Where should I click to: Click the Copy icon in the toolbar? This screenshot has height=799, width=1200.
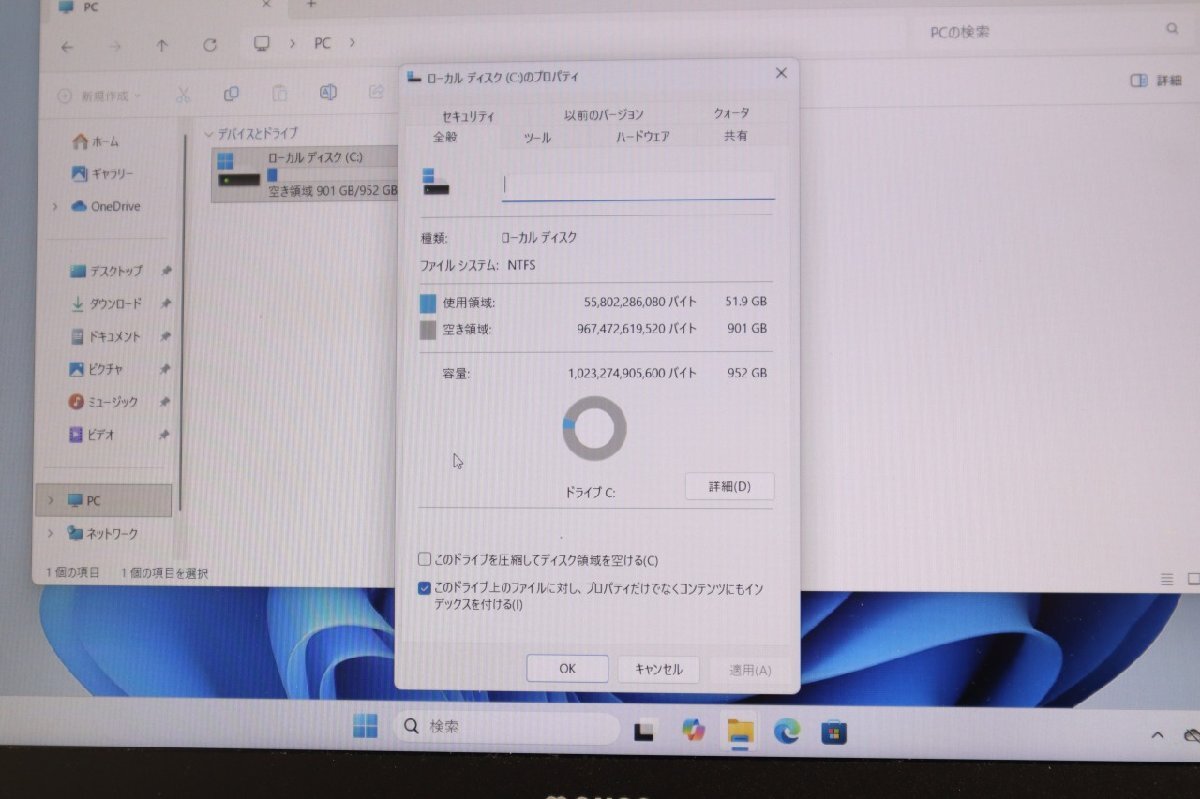pyautogui.click(x=231, y=92)
